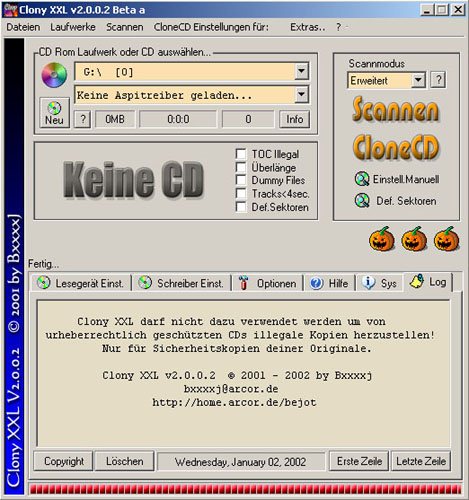Click the red progress bar

(x=245, y=489)
